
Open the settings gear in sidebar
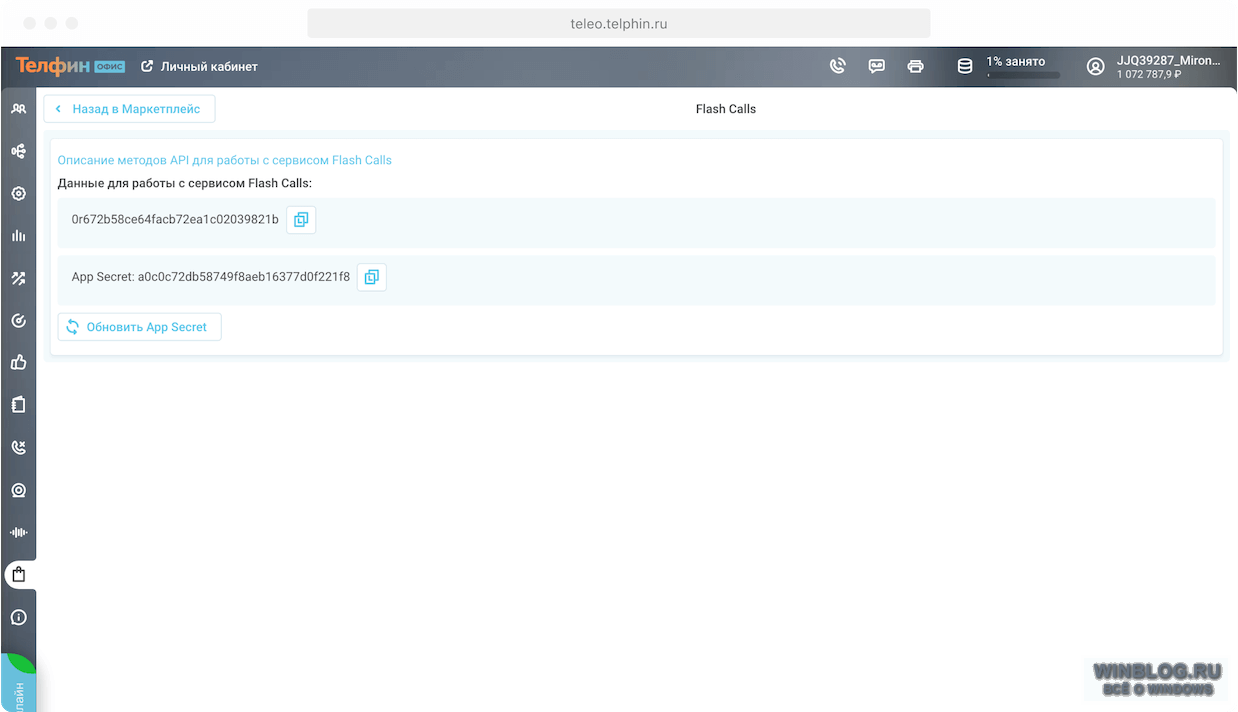(x=18, y=194)
